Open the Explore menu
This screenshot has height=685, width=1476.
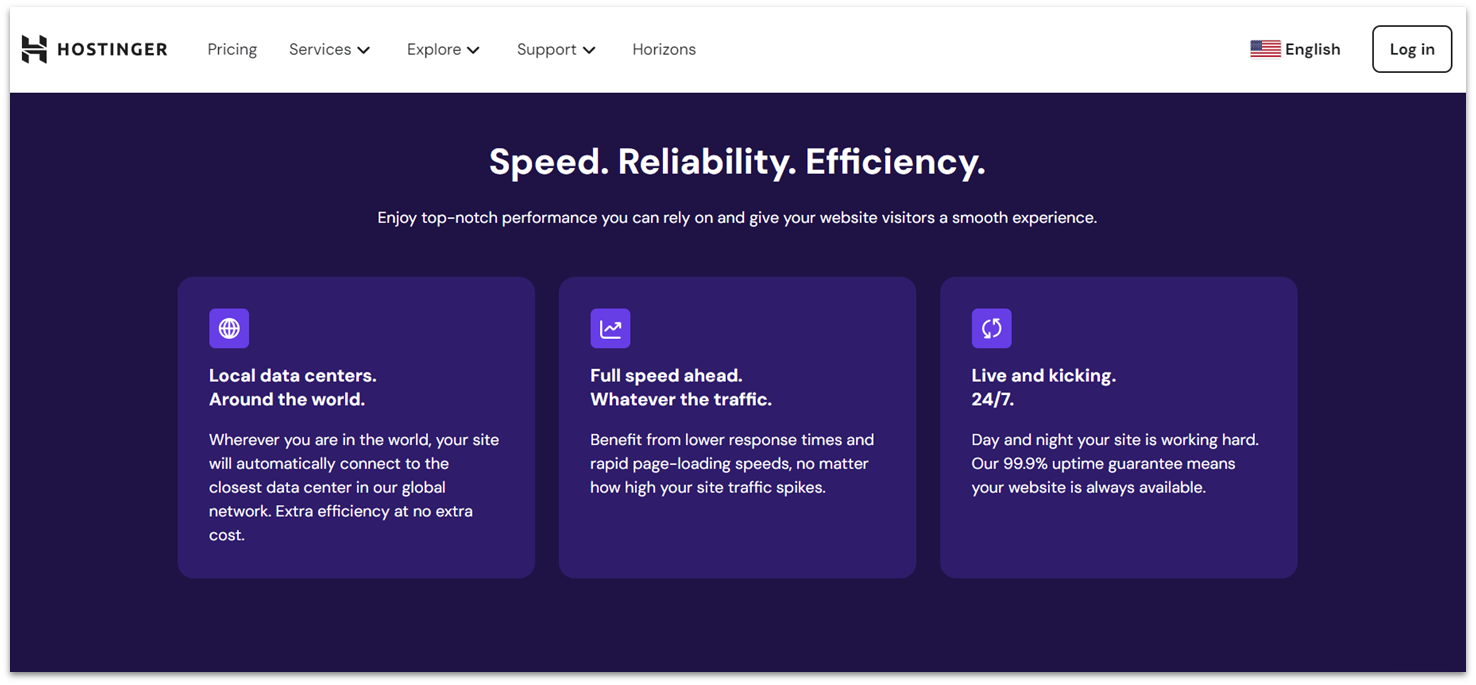443,49
